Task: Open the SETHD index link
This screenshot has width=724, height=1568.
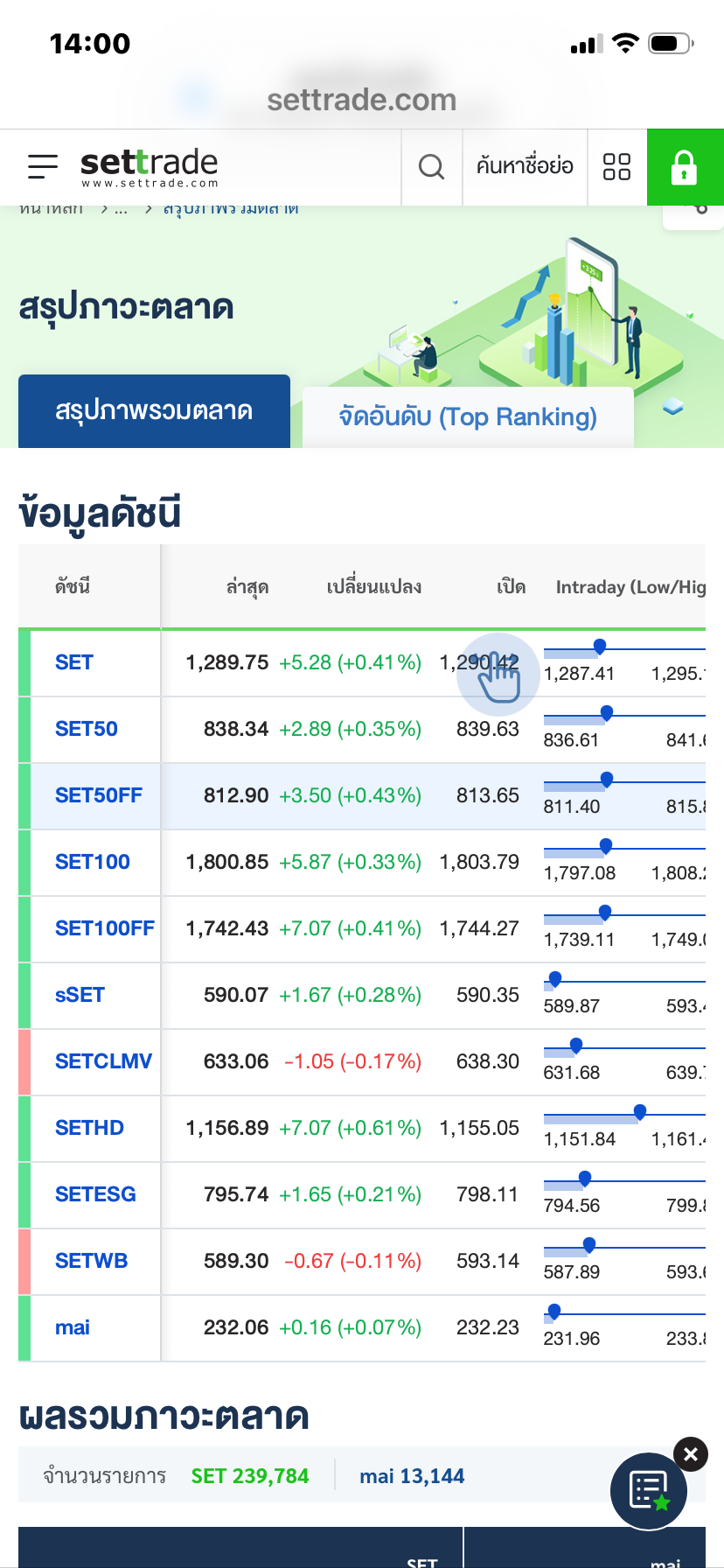Action: 89,1128
